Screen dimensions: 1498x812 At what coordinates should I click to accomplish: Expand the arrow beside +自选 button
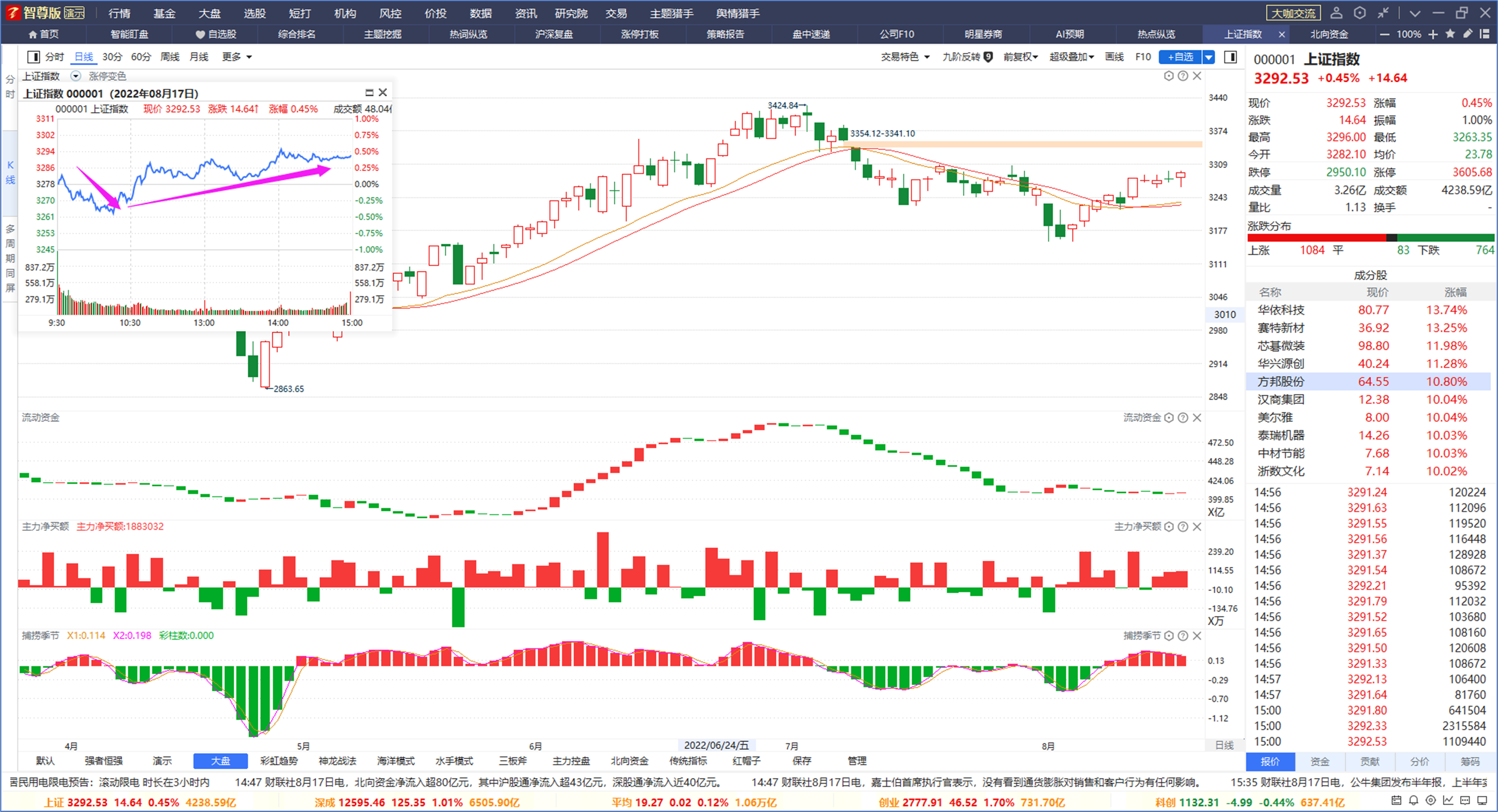pos(1208,56)
